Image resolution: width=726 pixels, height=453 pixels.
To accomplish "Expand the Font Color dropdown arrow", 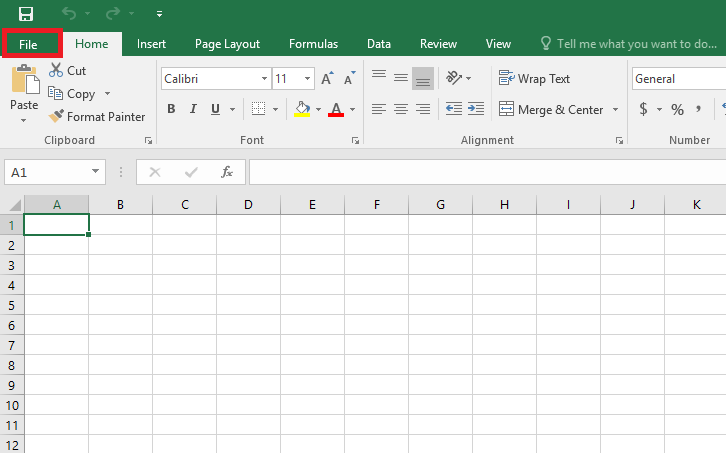I will click(353, 109).
